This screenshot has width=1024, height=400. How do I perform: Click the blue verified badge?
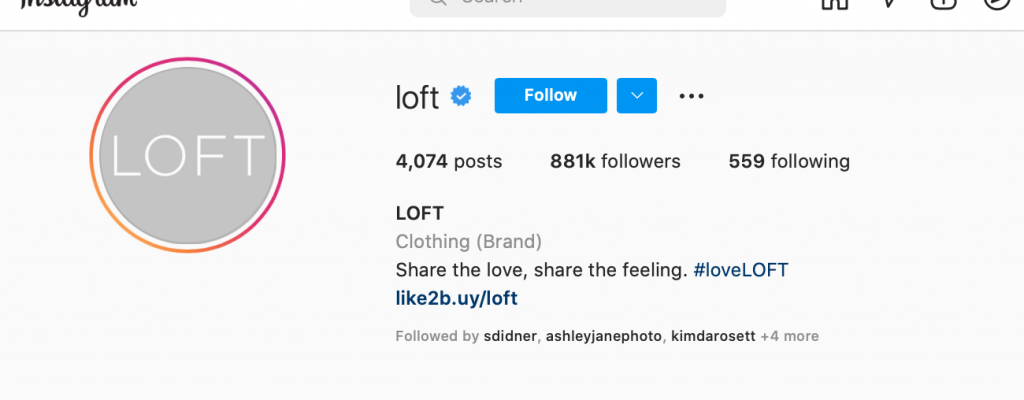pos(461,96)
